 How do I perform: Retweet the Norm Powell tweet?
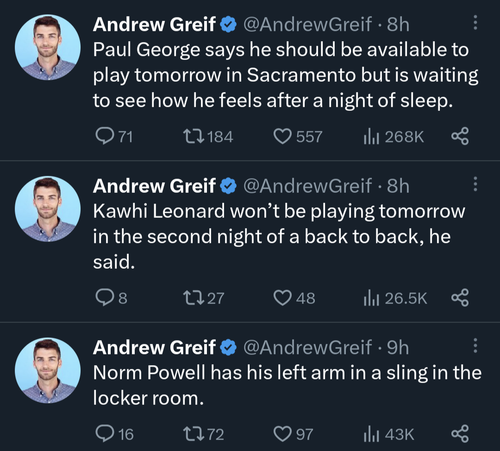203,434
